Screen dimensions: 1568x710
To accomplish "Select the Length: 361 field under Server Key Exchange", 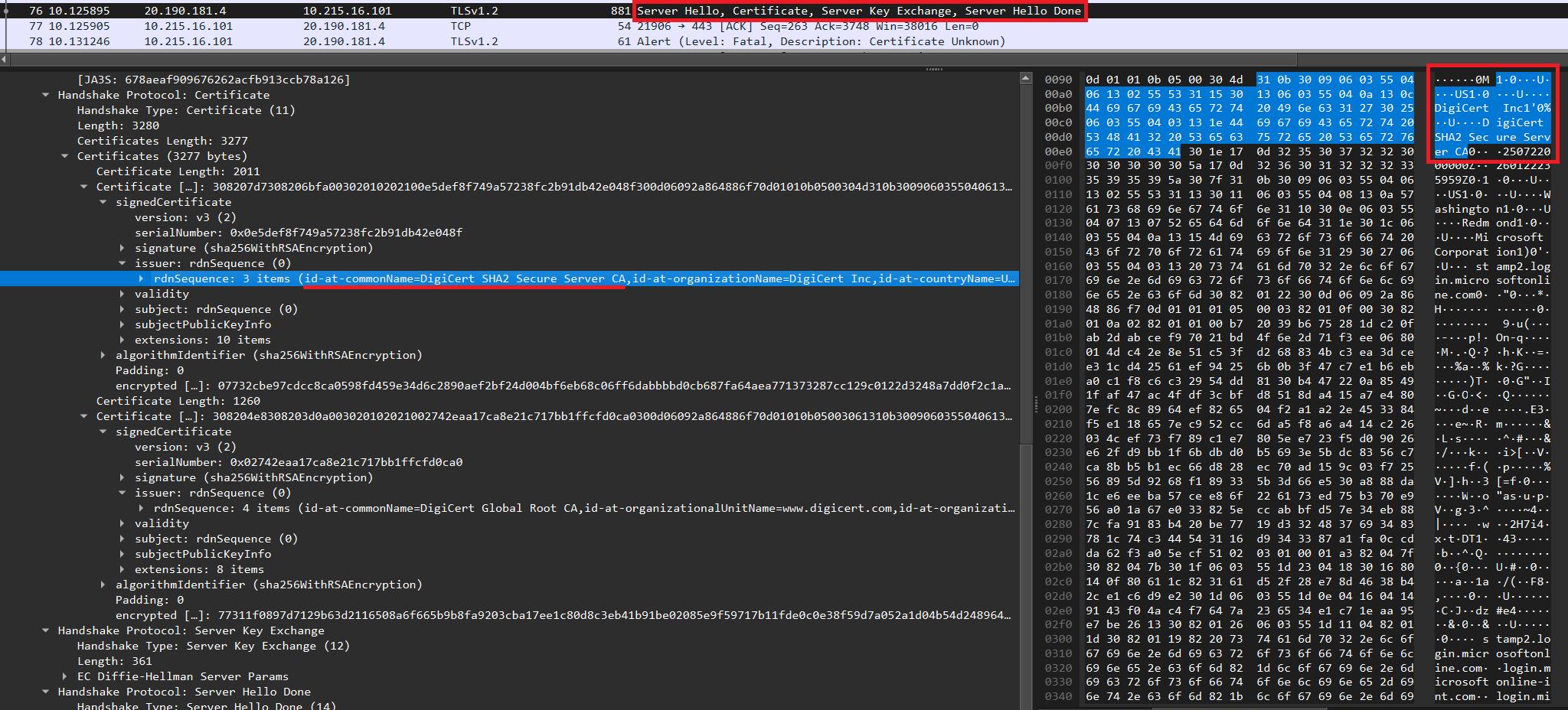I will point(115,661).
